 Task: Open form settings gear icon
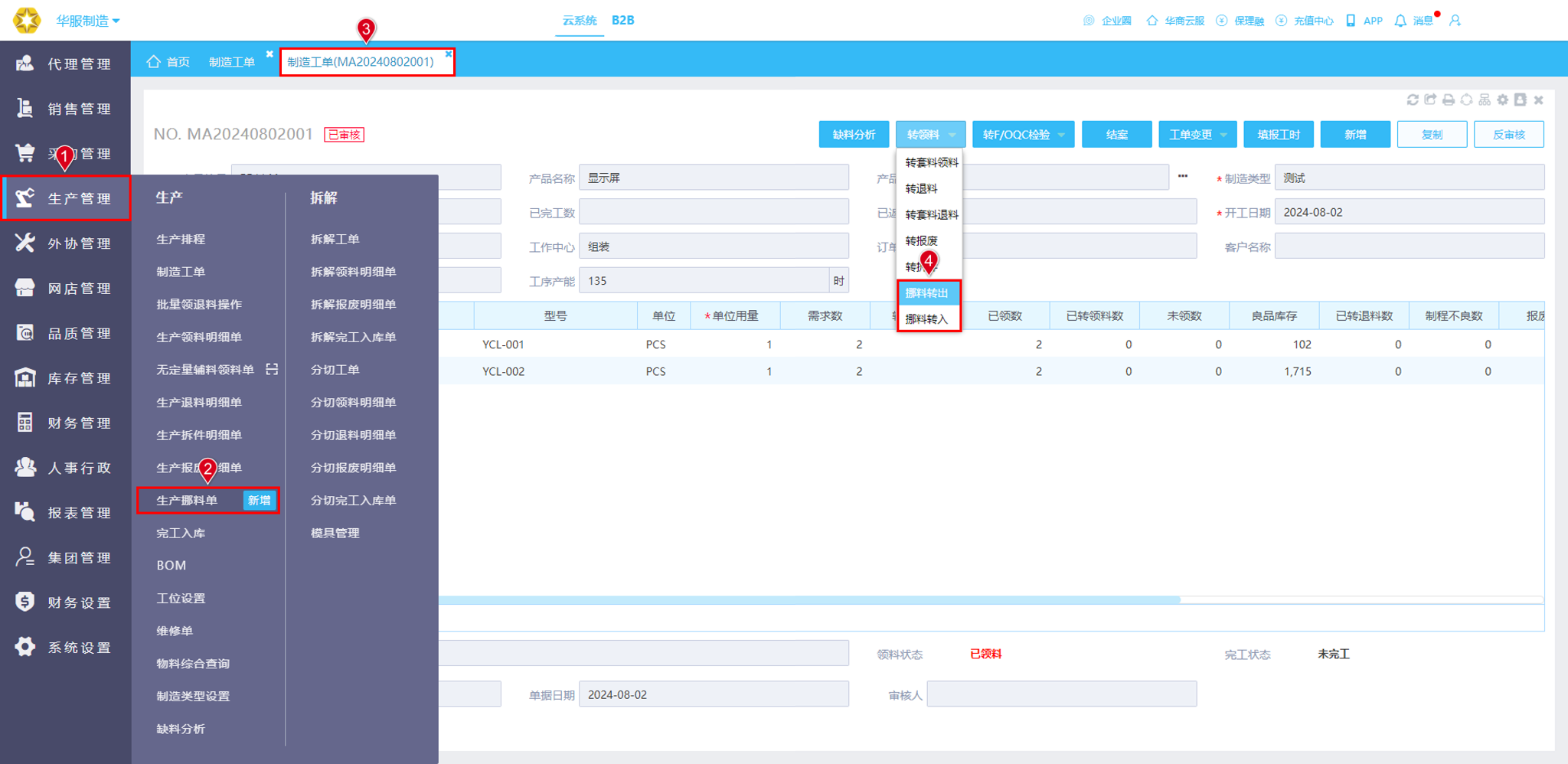(x=1503, y=100)
